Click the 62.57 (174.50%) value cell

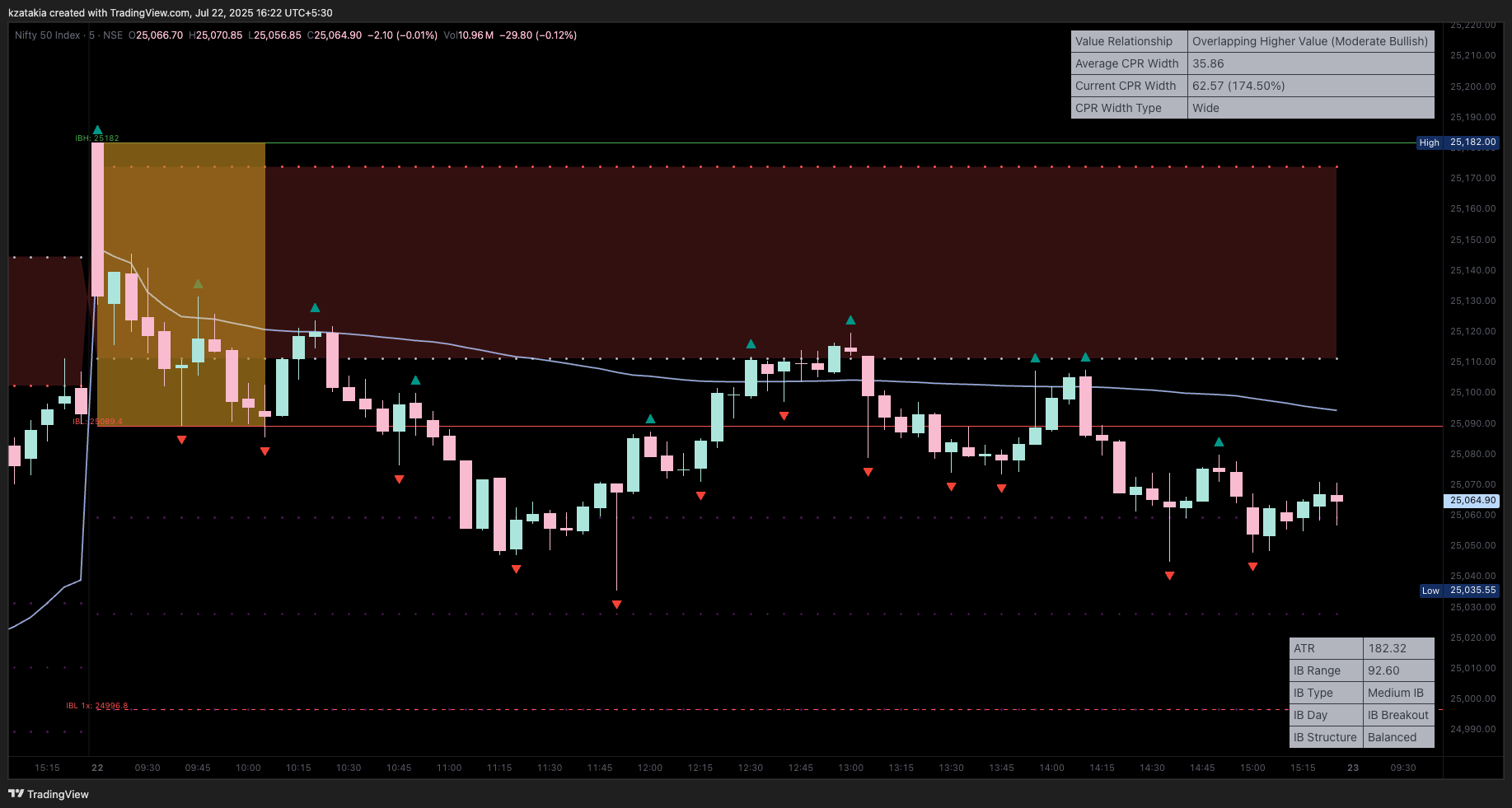click(1311, 86)
